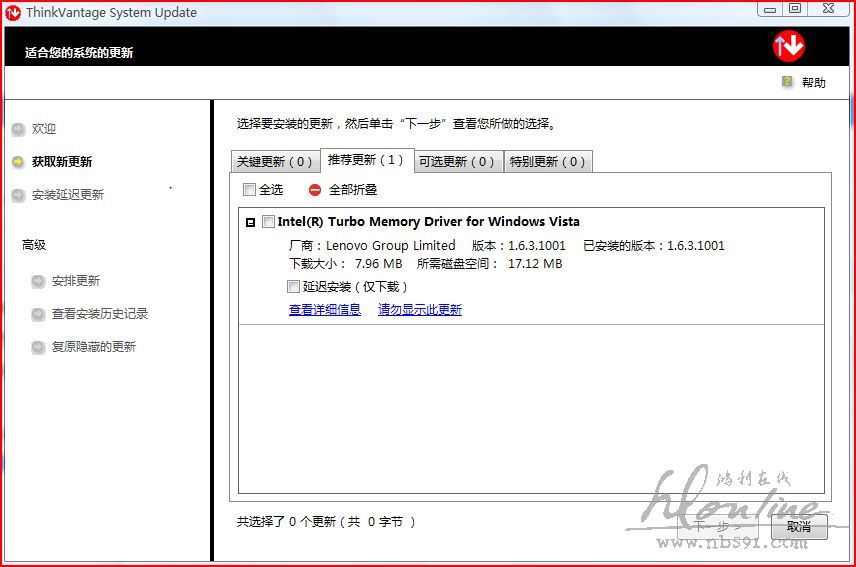Click the 下一步 next button

(x=717, y=527)
